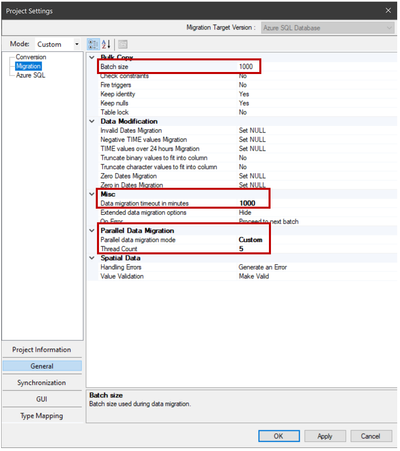400x451 pixels.
Task: Click the Spatial Data section header
Action: click(120, 258)
